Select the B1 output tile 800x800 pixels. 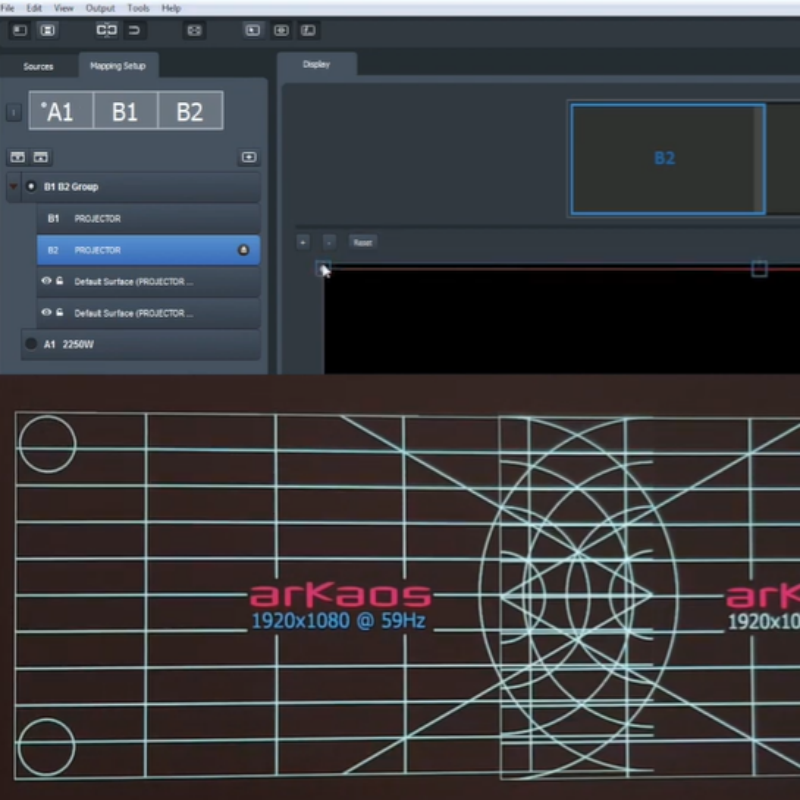[125, 111]
